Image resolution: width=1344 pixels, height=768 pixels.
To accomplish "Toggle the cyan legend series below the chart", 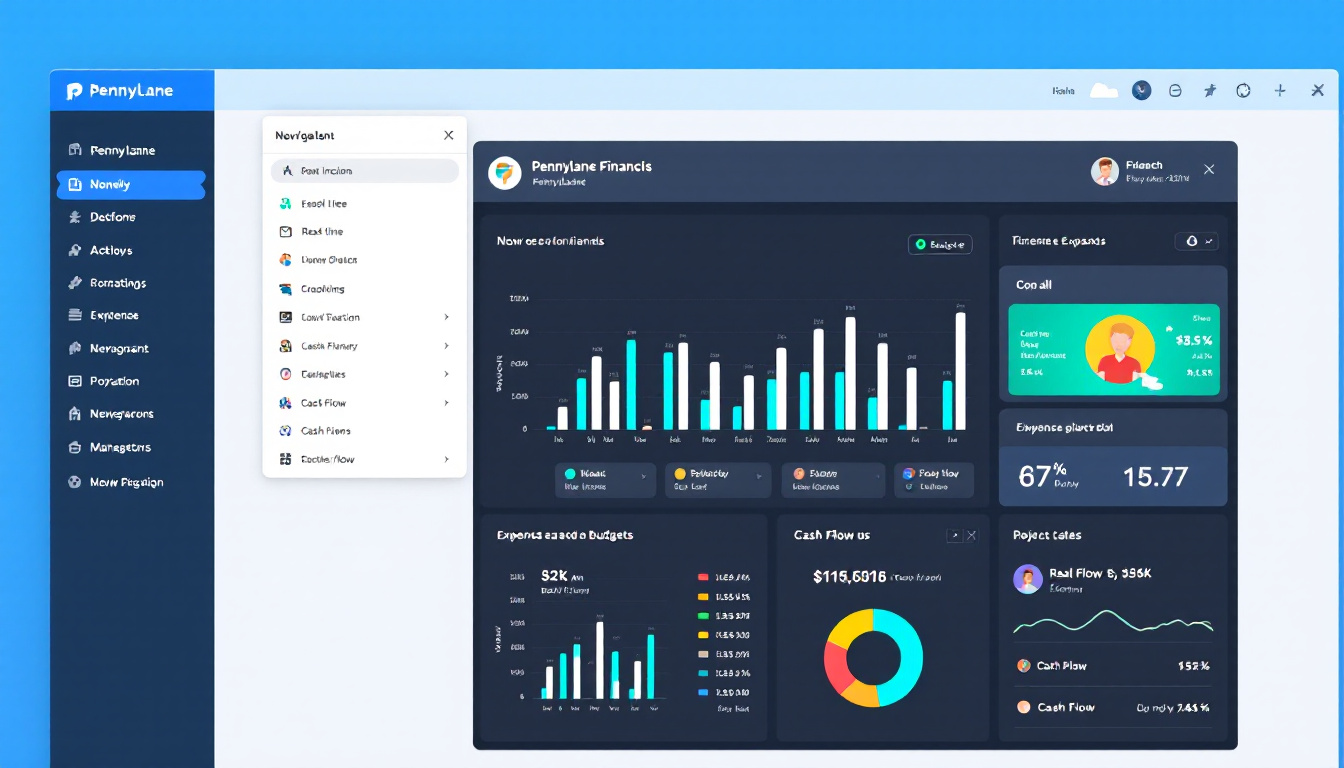I will (x=571, y=474).
